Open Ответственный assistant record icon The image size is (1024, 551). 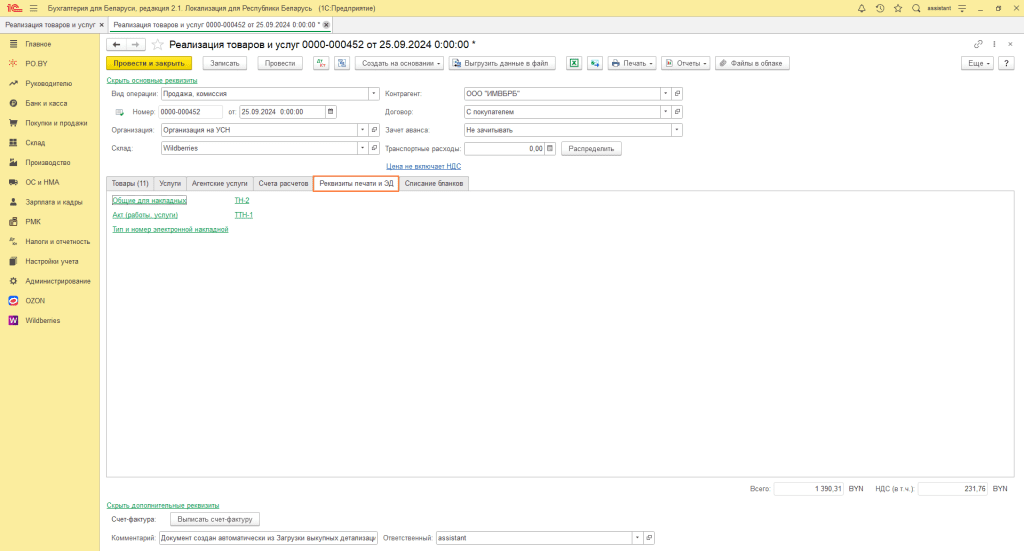click(649, 538)
